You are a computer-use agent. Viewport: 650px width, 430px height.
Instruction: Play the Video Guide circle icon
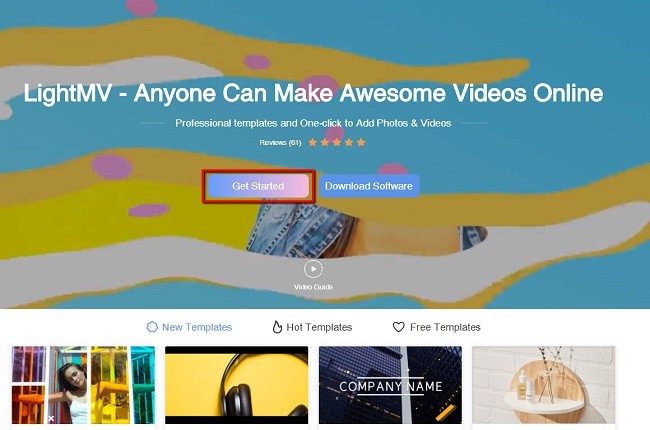[313, 269]
